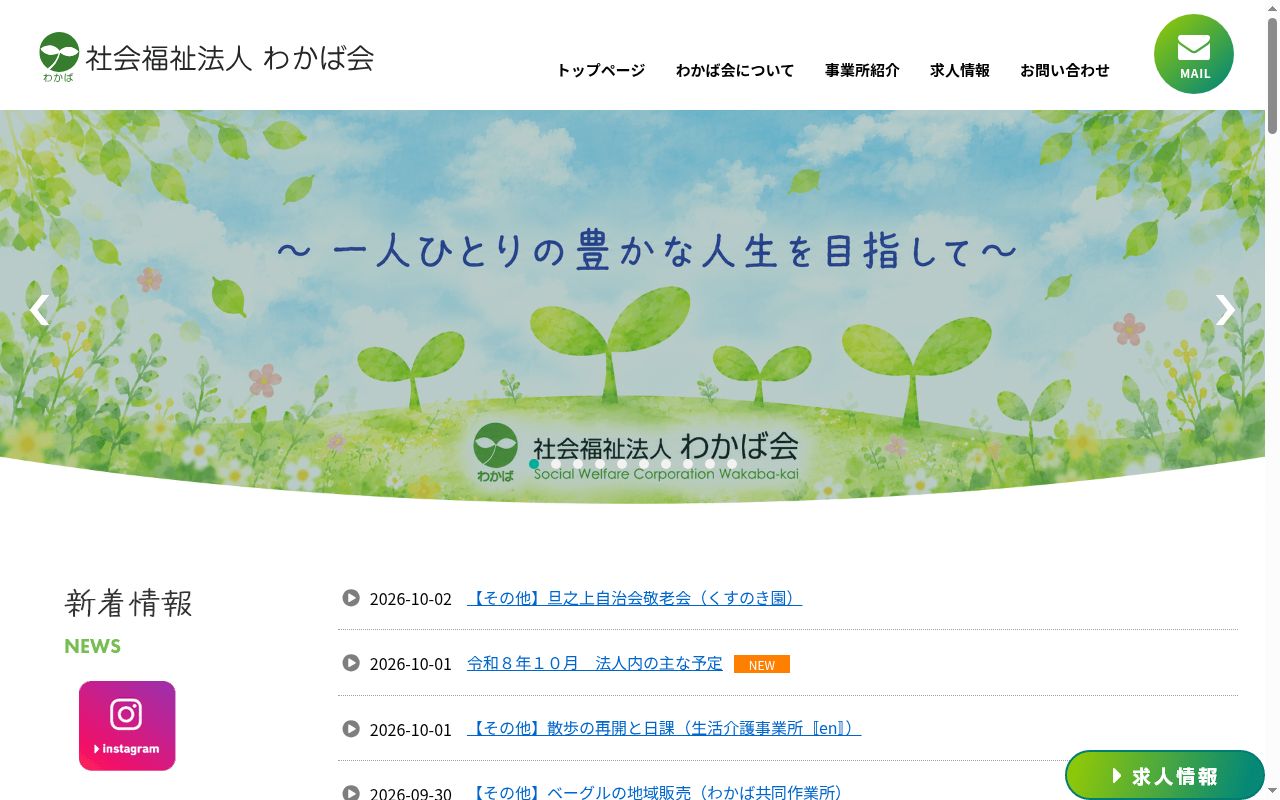
Task: Open 令和8年10月 法人内の主な予定 link
Action: tap(595, 663)
